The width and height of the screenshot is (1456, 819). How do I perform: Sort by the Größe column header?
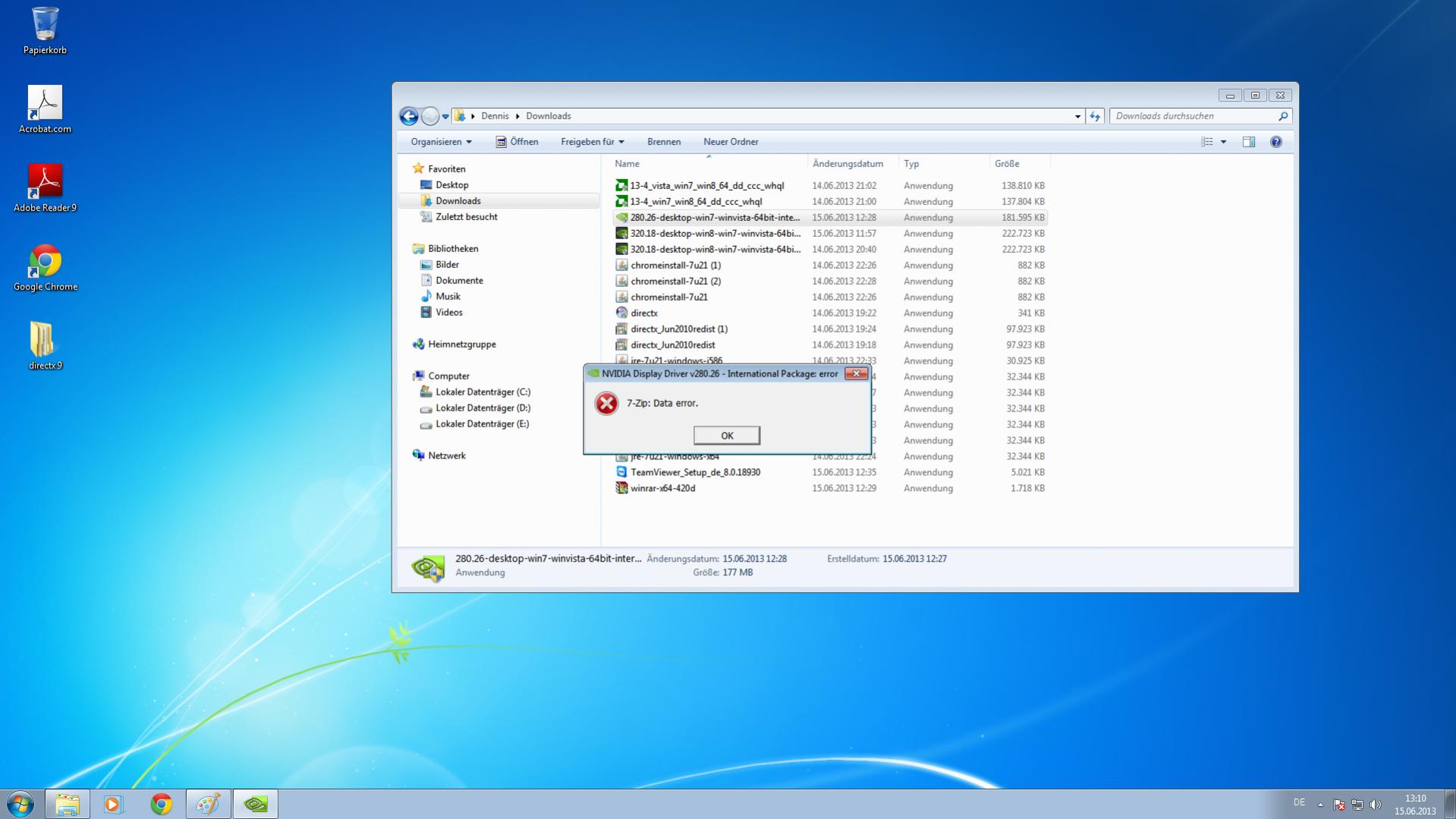pos(1020,164)
